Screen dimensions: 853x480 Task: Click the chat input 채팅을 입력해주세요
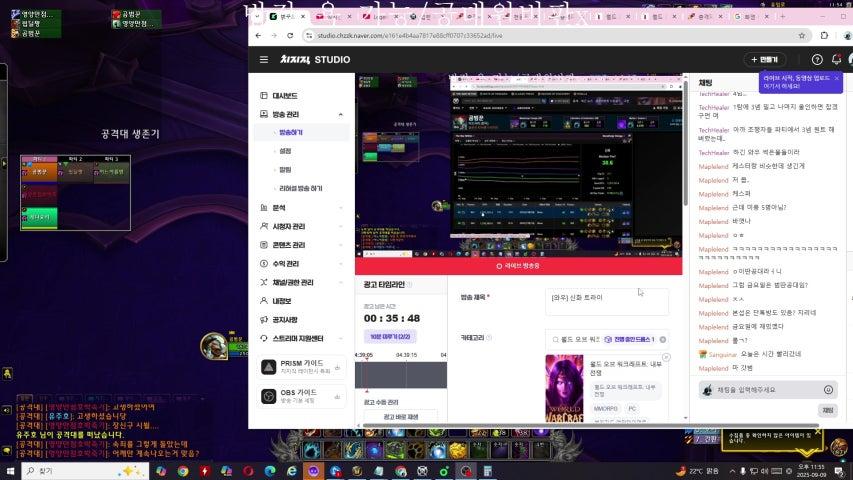pyautogui.click(x=767, y=390)
